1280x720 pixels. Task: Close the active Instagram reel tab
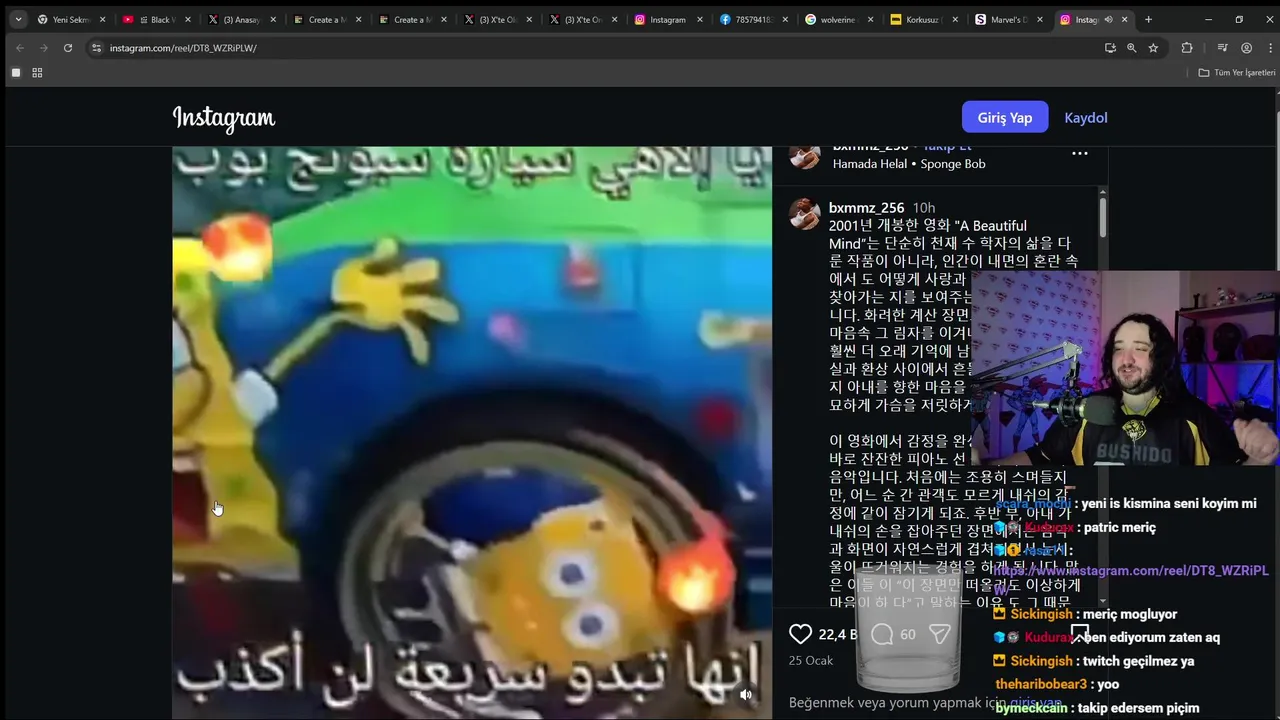tap(1126, 19)
